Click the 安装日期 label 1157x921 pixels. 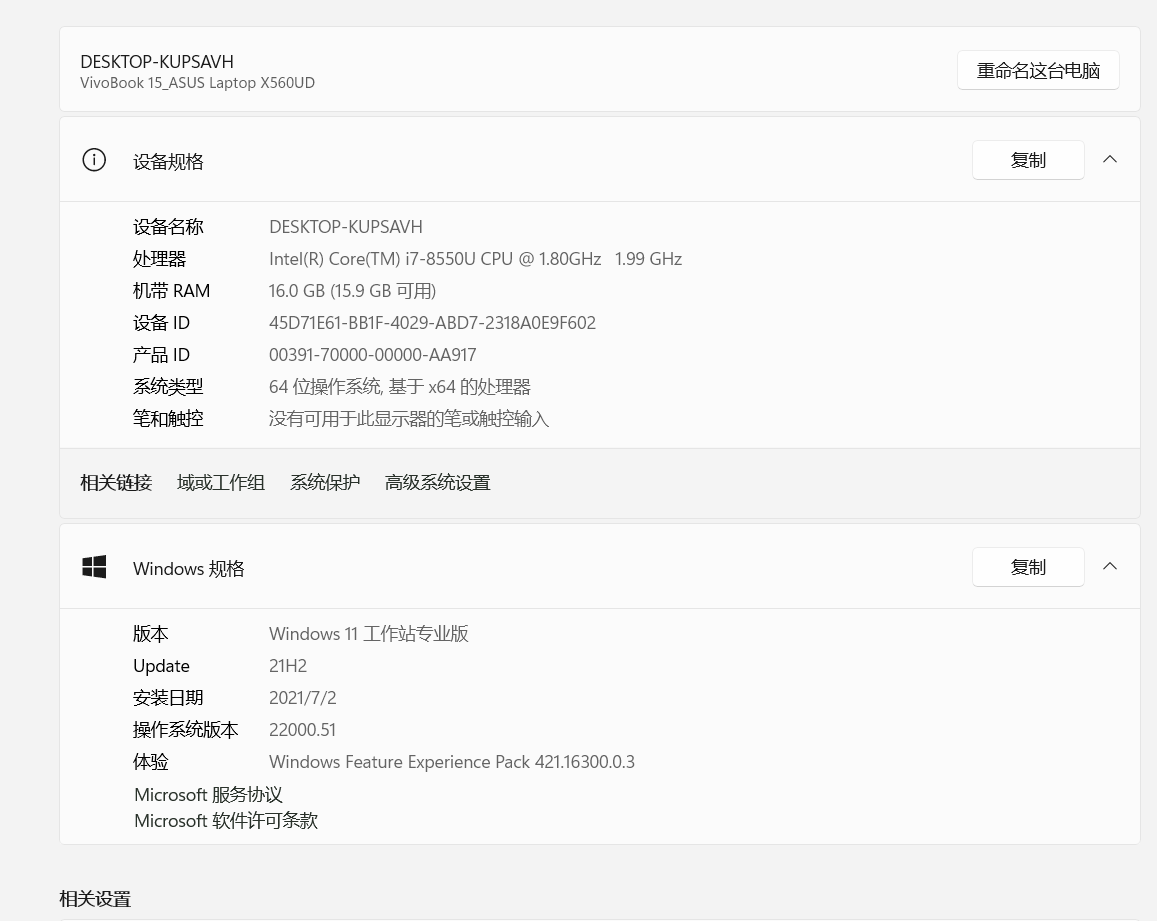tap(168, 698)
